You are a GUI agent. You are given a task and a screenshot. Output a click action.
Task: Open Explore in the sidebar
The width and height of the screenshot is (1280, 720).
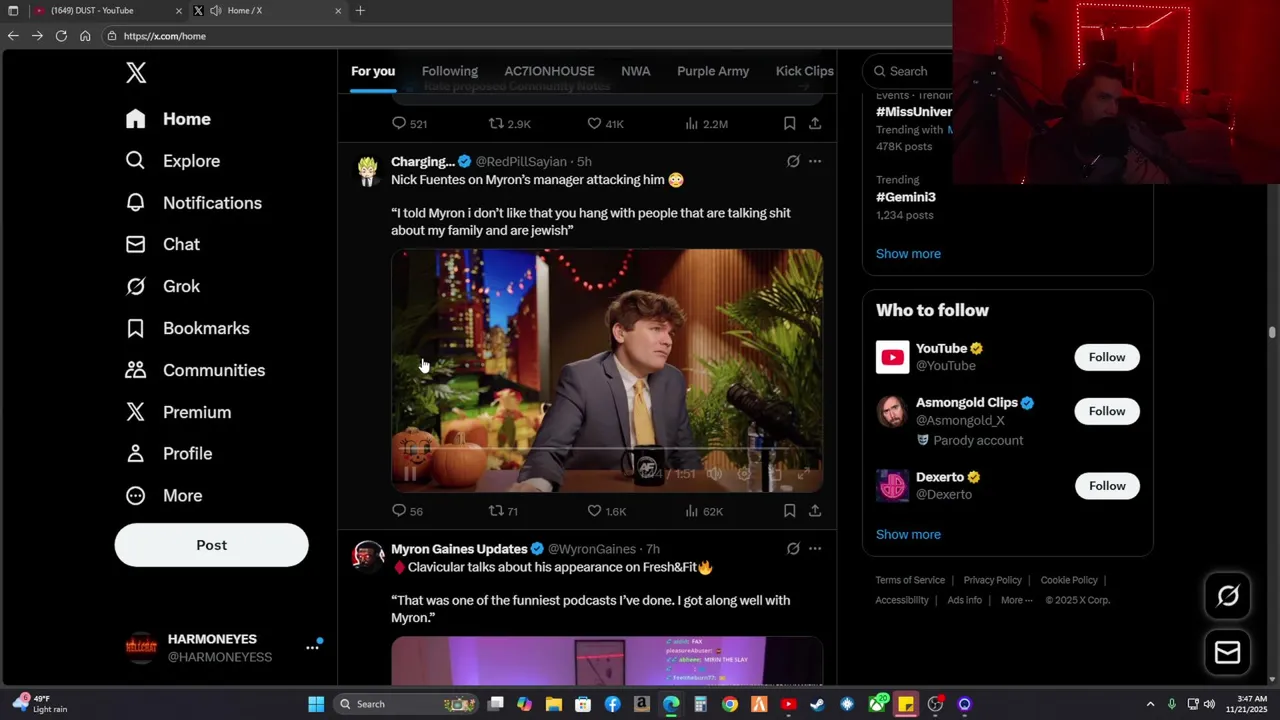pyautogui.click(x=172, y=161)
